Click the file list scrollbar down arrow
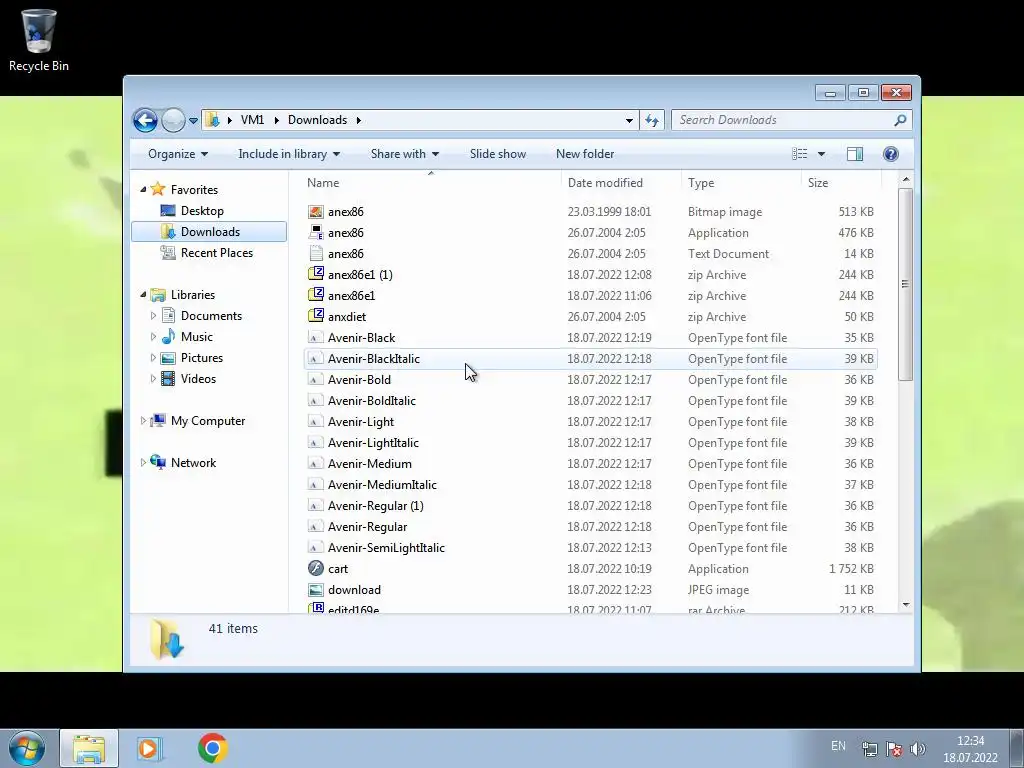Screen dimensions: 1024x768 pyautogui.click(x=905, y=605)
